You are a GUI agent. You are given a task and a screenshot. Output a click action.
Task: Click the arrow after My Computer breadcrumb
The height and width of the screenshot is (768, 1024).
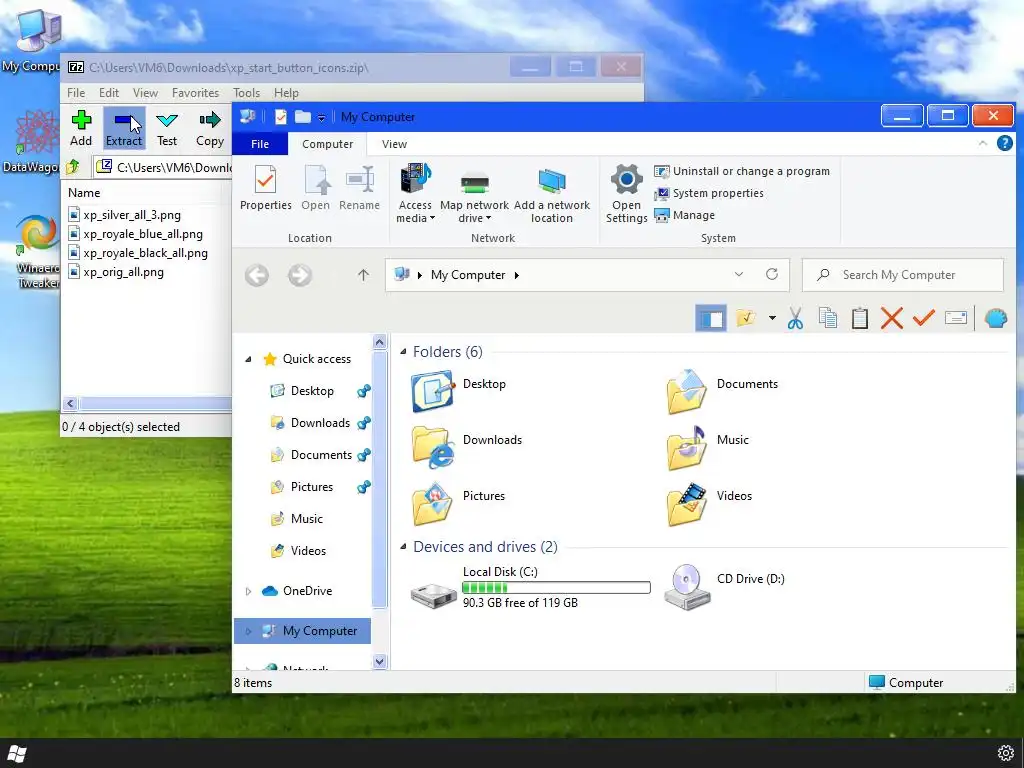517,275
